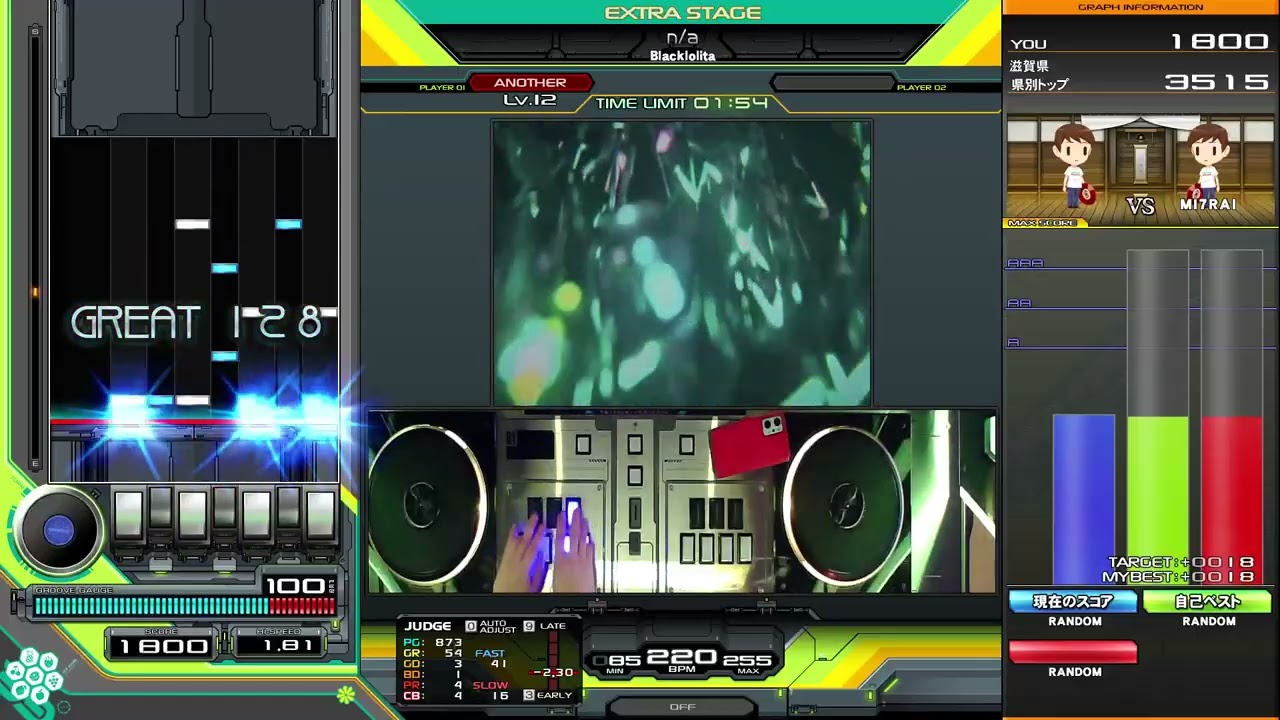Click the red target graph bar
The width and height of the screenshot is (1280, 720).
point(1232,499)
